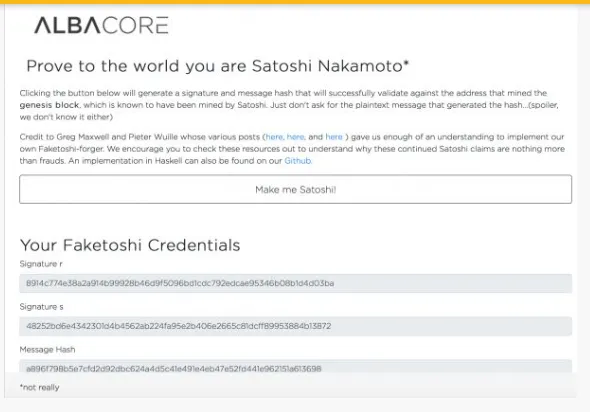Focus the Message Hash value field
Viewport: 590px width, 412px height.
[295, 366]
